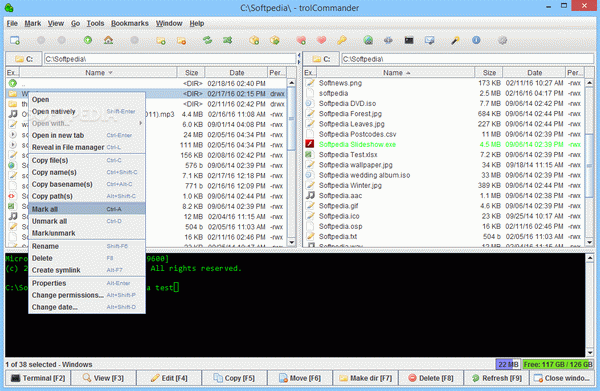
Task: Open the Mark menu
Action: [x=33, y=23]
